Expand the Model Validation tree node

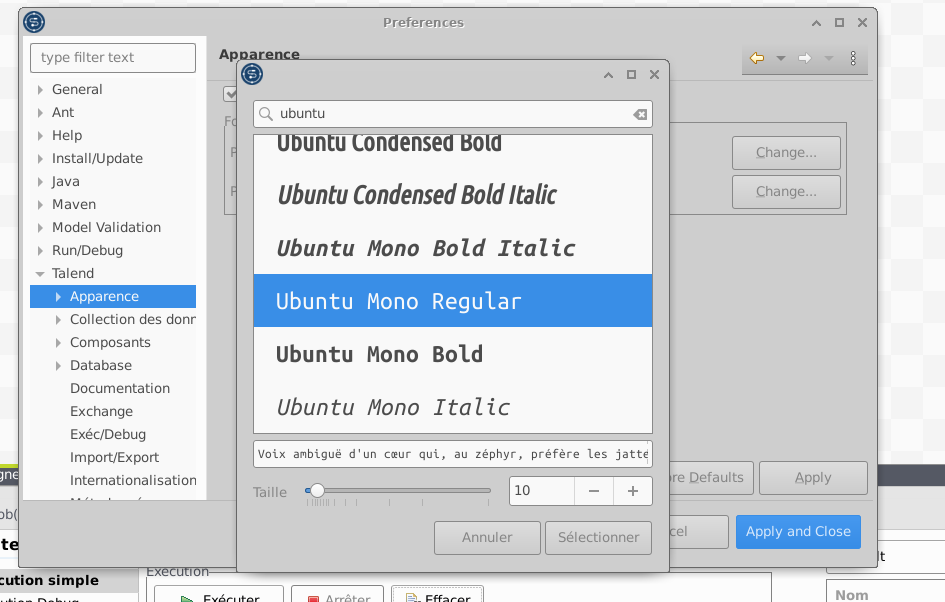[x=40, y=228]
